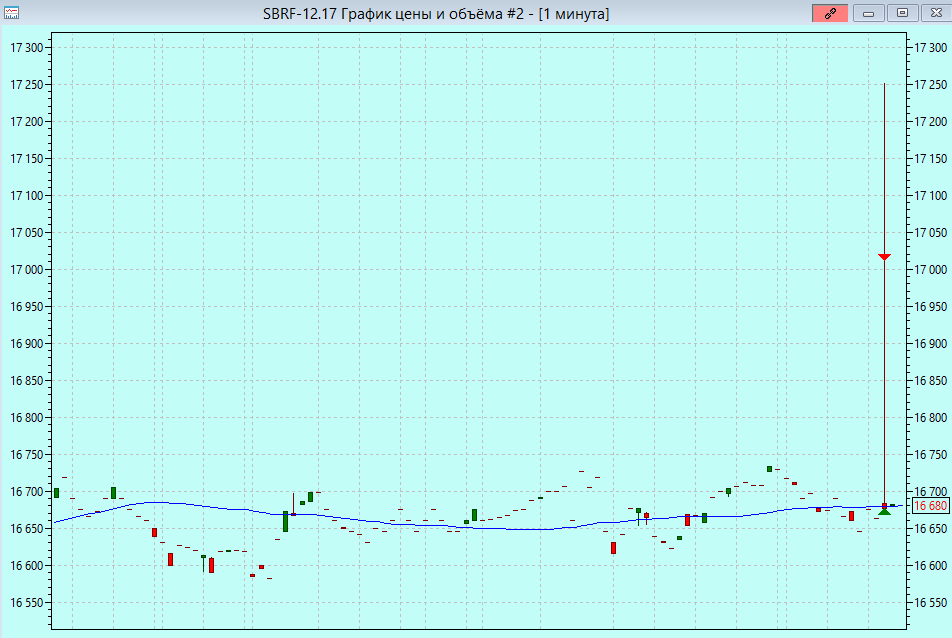Click the red down-triangle sell marker

click(x=884, y=257)
